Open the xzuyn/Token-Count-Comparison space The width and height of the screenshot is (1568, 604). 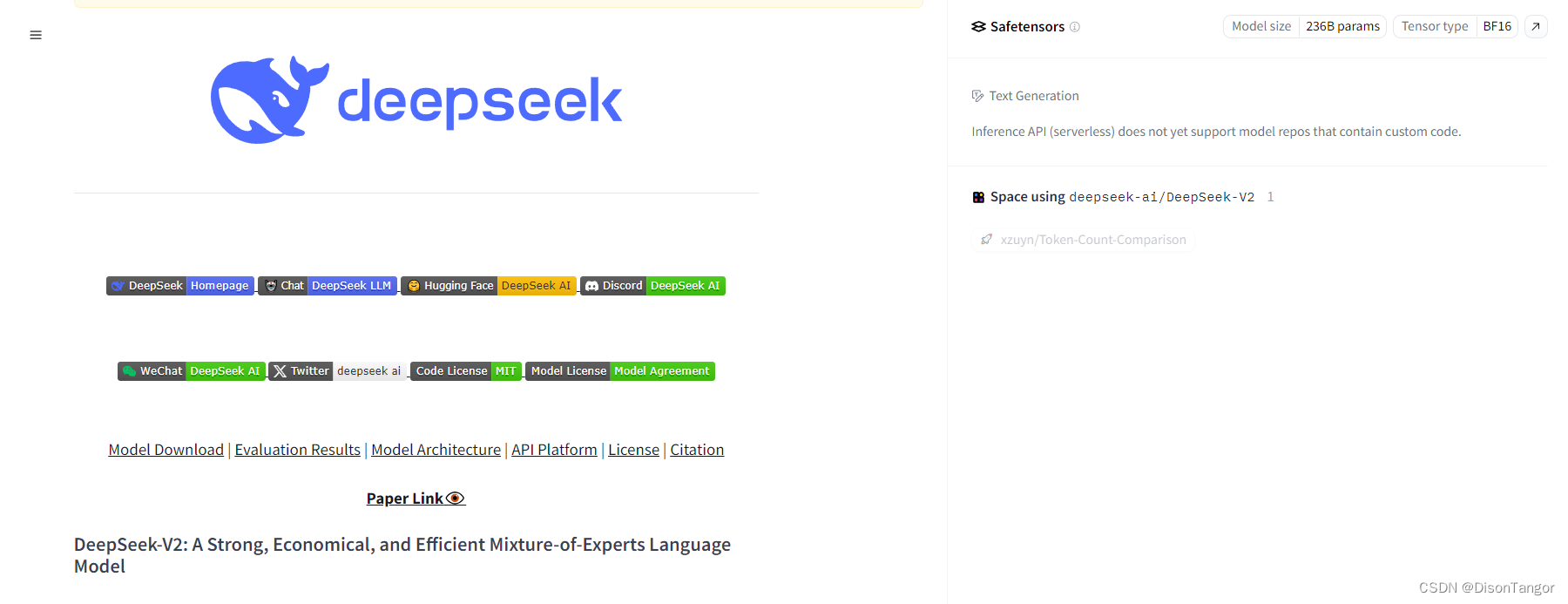tap(1093, 239)
